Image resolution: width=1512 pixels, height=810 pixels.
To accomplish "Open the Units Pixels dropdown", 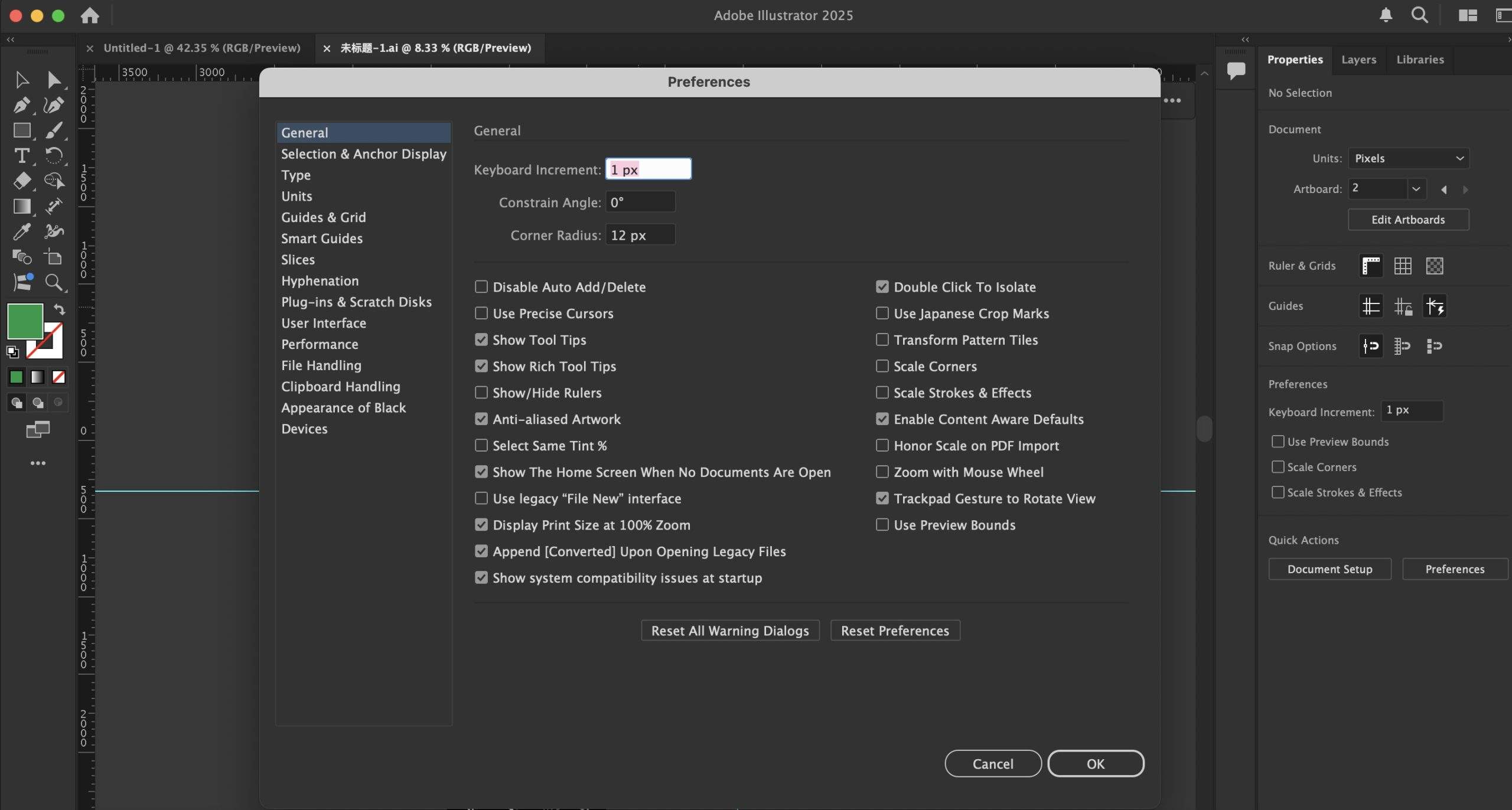I will (1408, 158).
